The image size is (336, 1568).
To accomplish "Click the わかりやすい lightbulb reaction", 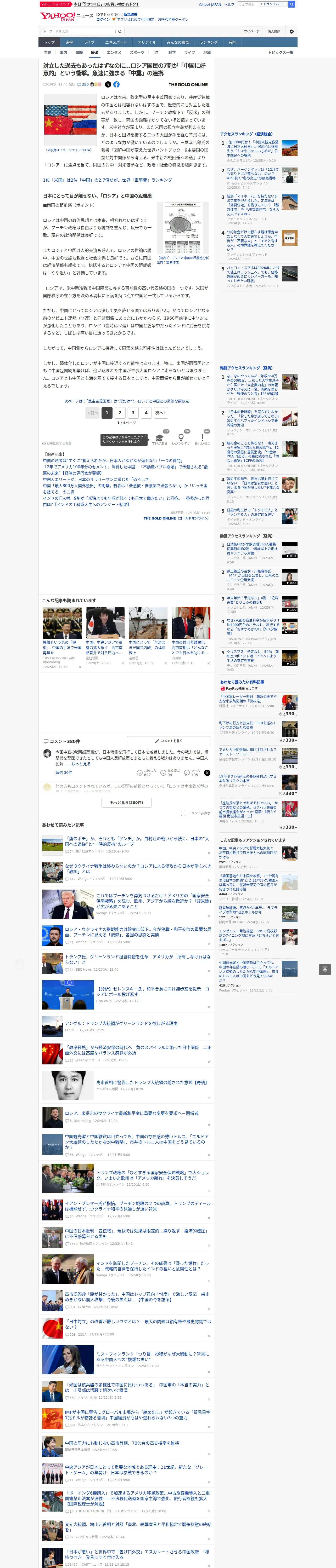I will (181, 438).
